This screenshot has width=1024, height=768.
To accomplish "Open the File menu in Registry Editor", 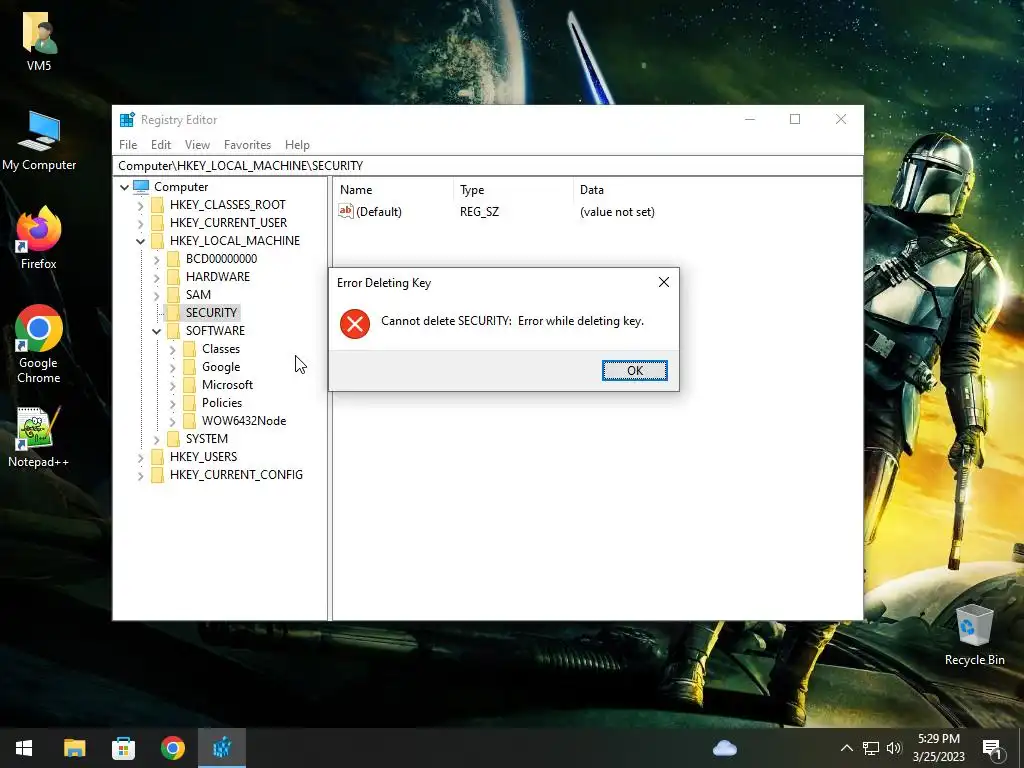I will coord(128,145).
